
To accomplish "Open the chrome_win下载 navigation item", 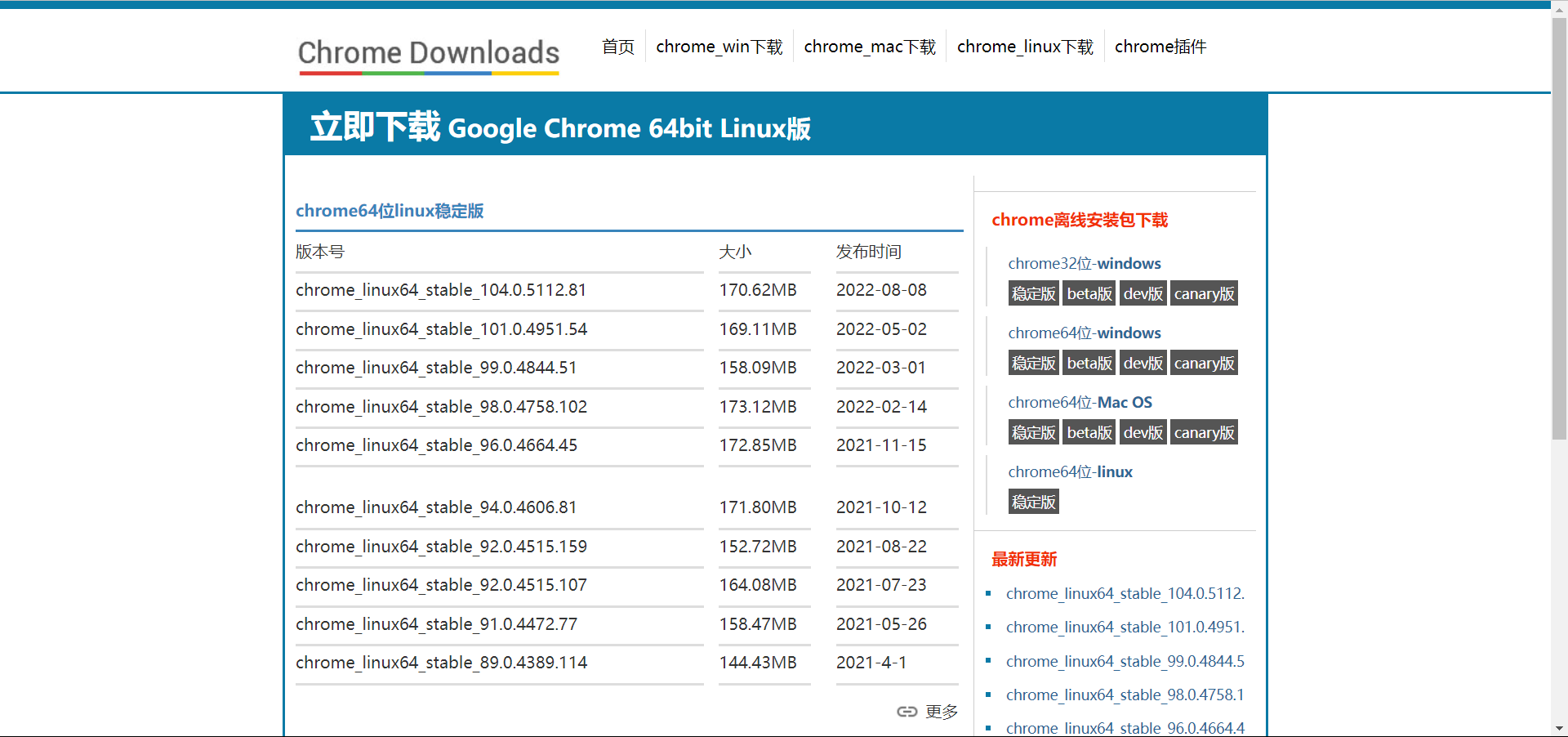I will (x=719, y=47).
